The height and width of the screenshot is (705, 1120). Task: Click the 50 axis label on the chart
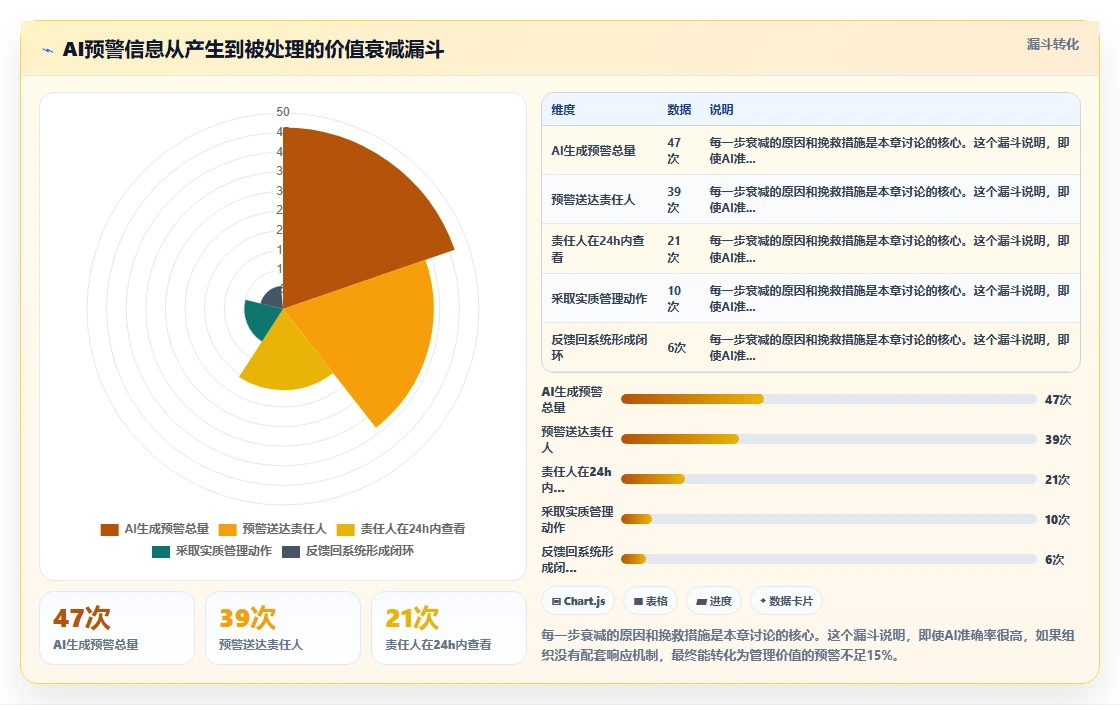coord(283,112)
